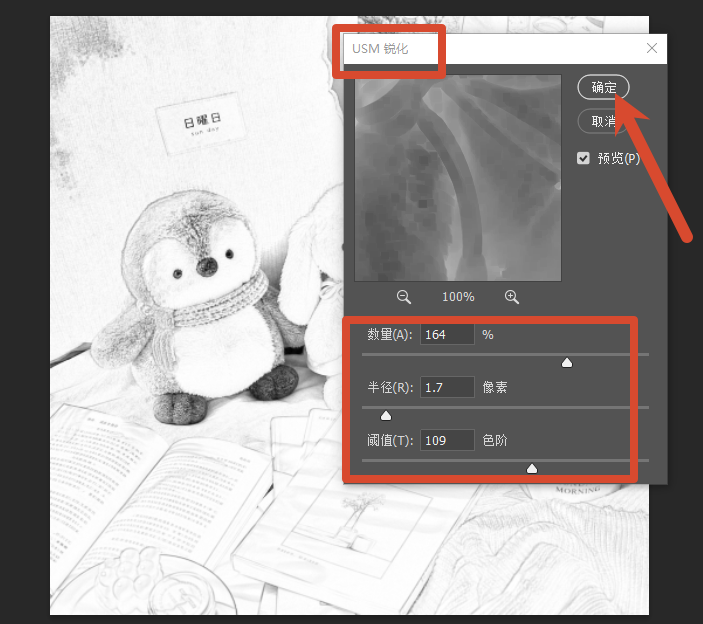Confirm sharpening with the 确定 button

[603, 87]
